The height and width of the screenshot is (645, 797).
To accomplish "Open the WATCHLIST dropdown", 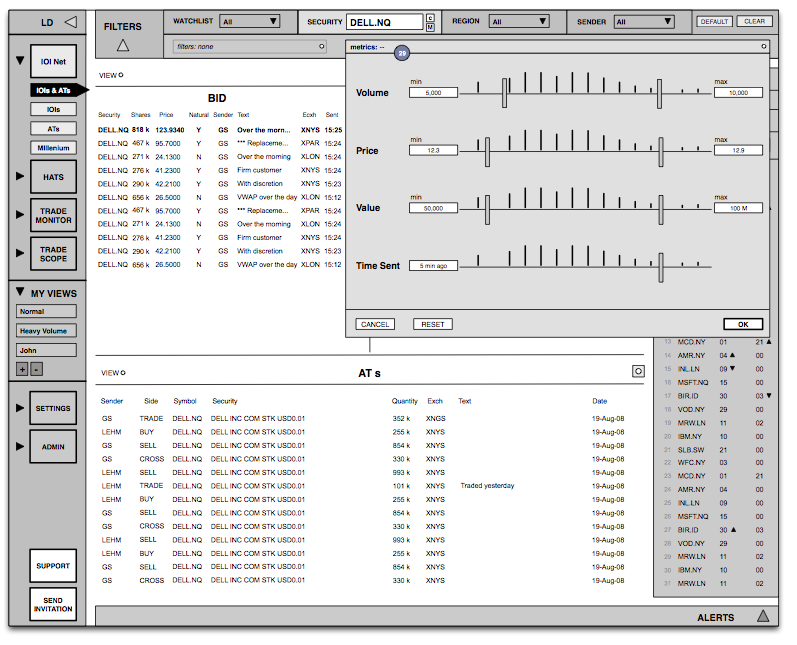I will pyautogui.click(x=250, y=21).
